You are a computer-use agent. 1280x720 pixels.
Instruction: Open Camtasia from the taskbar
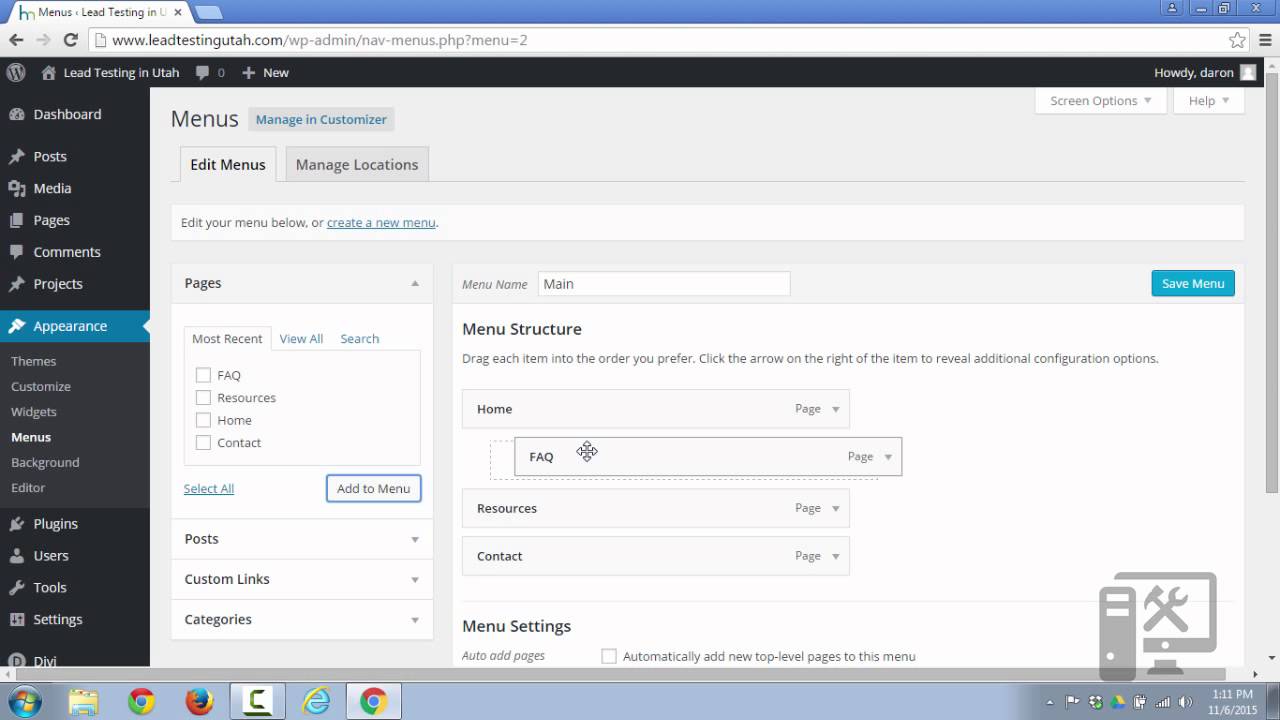pos(257,702)
